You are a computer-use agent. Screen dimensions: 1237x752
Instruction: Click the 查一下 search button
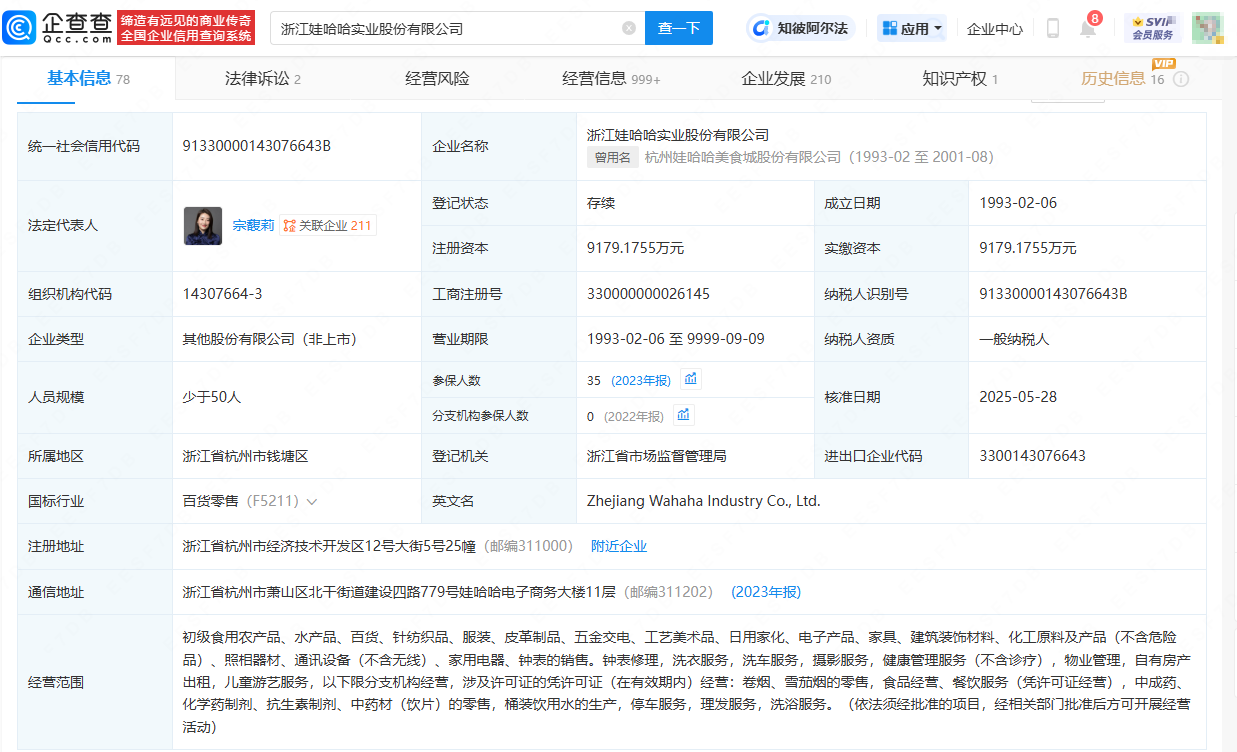point(679,28)
